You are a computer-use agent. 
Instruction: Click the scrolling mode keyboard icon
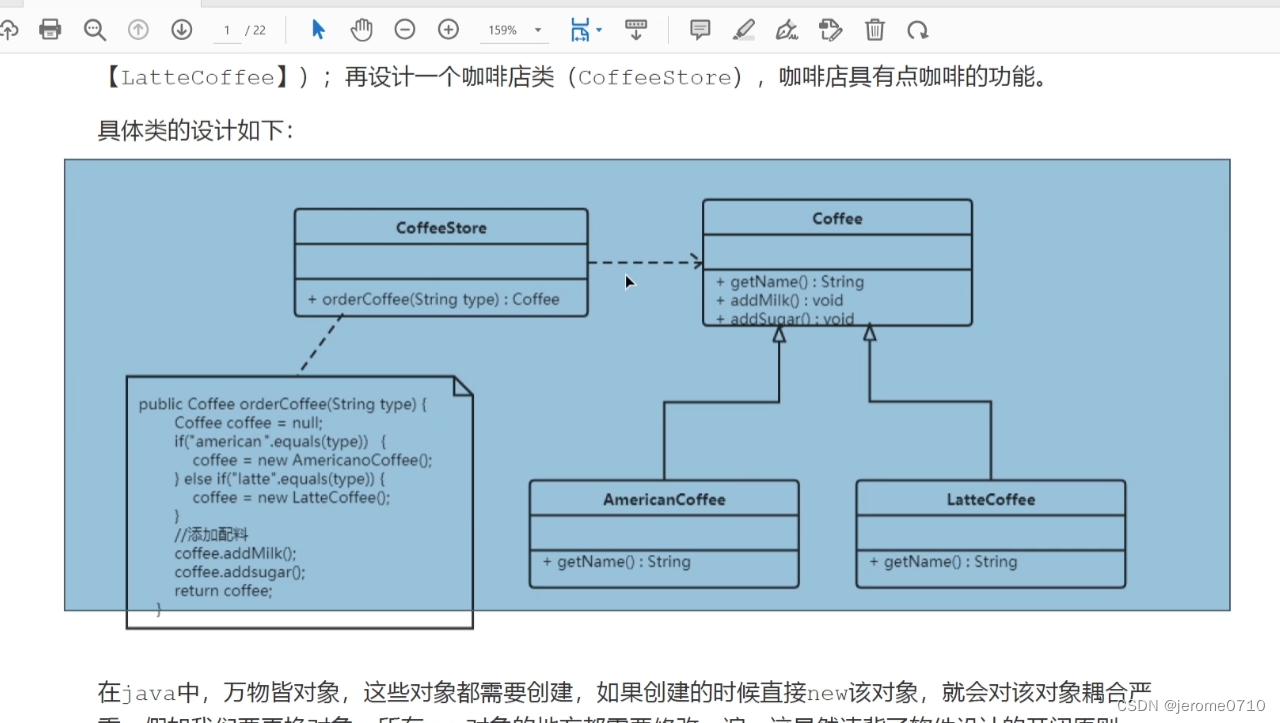tap(635, 30)
